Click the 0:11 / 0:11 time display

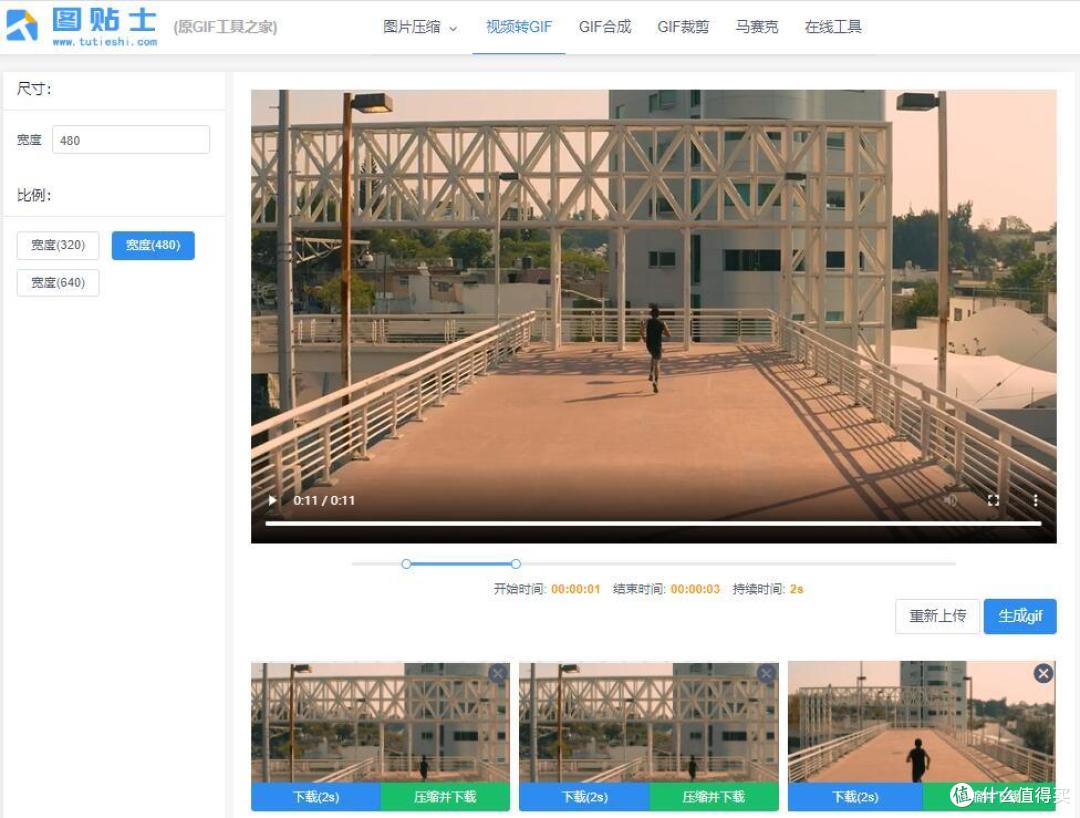click(x=324, y=501)
